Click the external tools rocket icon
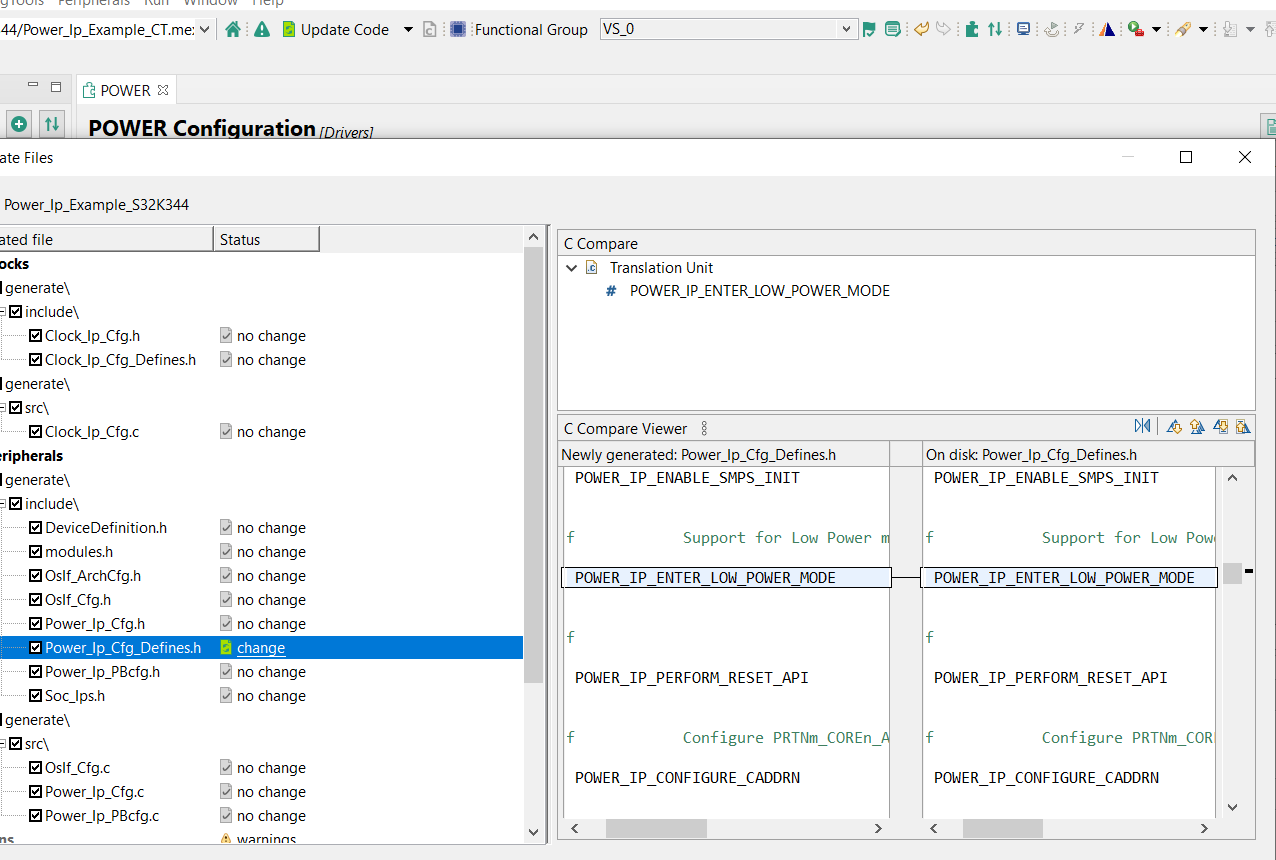Viewport: 1276px width, 860px height. [x=1183, y=29]
